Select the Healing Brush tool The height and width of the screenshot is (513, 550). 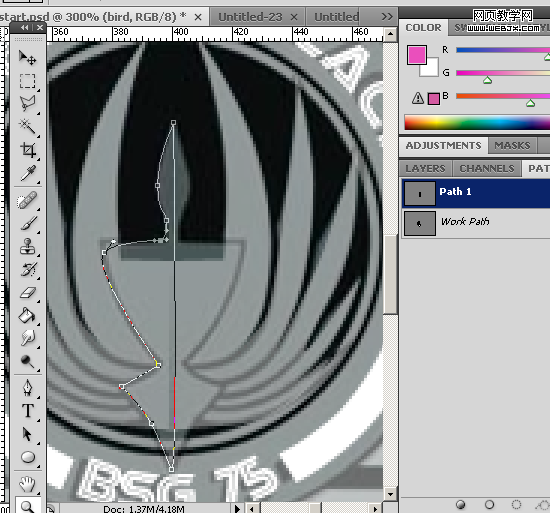click(27, 201)
